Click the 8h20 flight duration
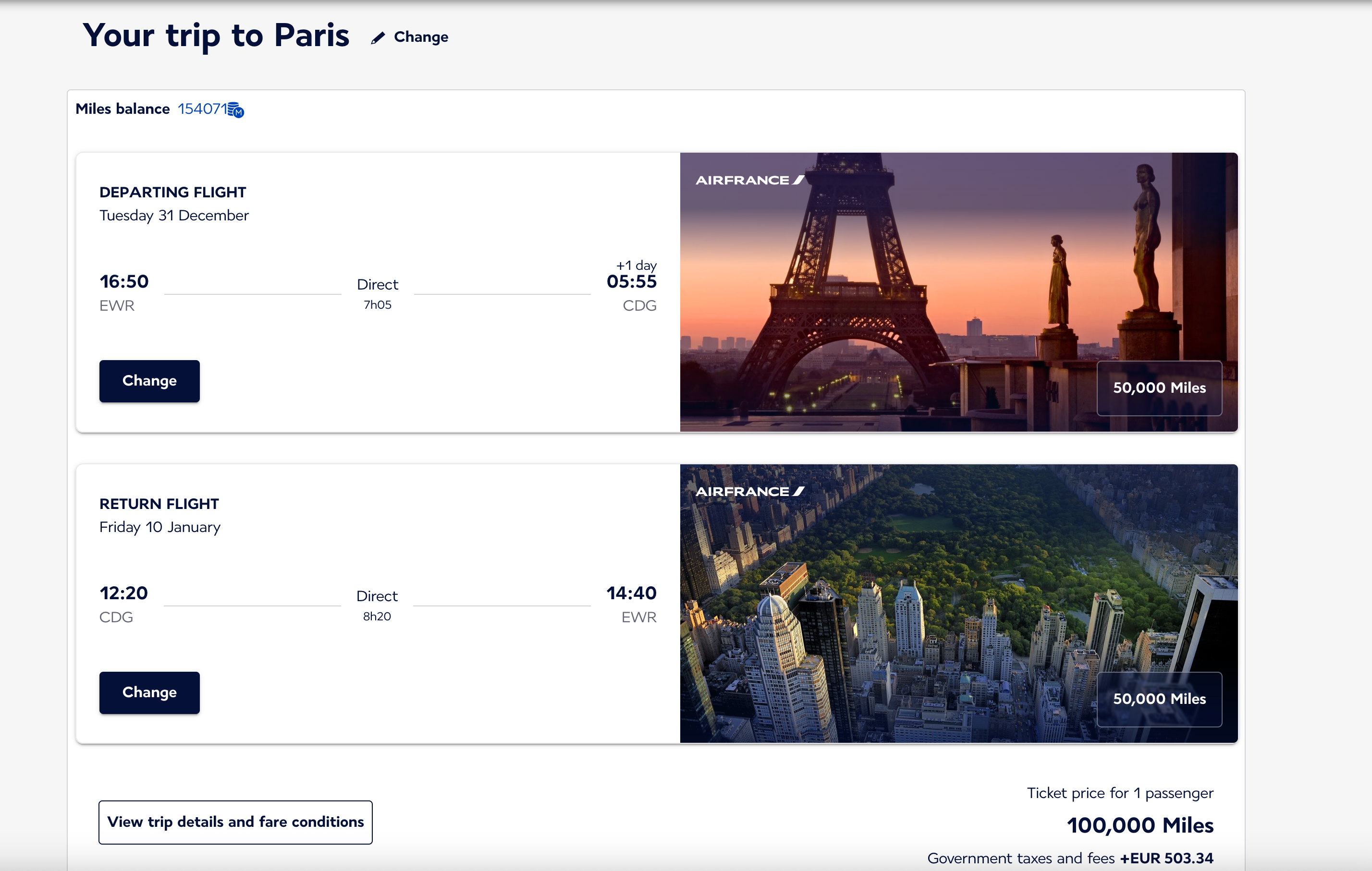 coord(377,617)
